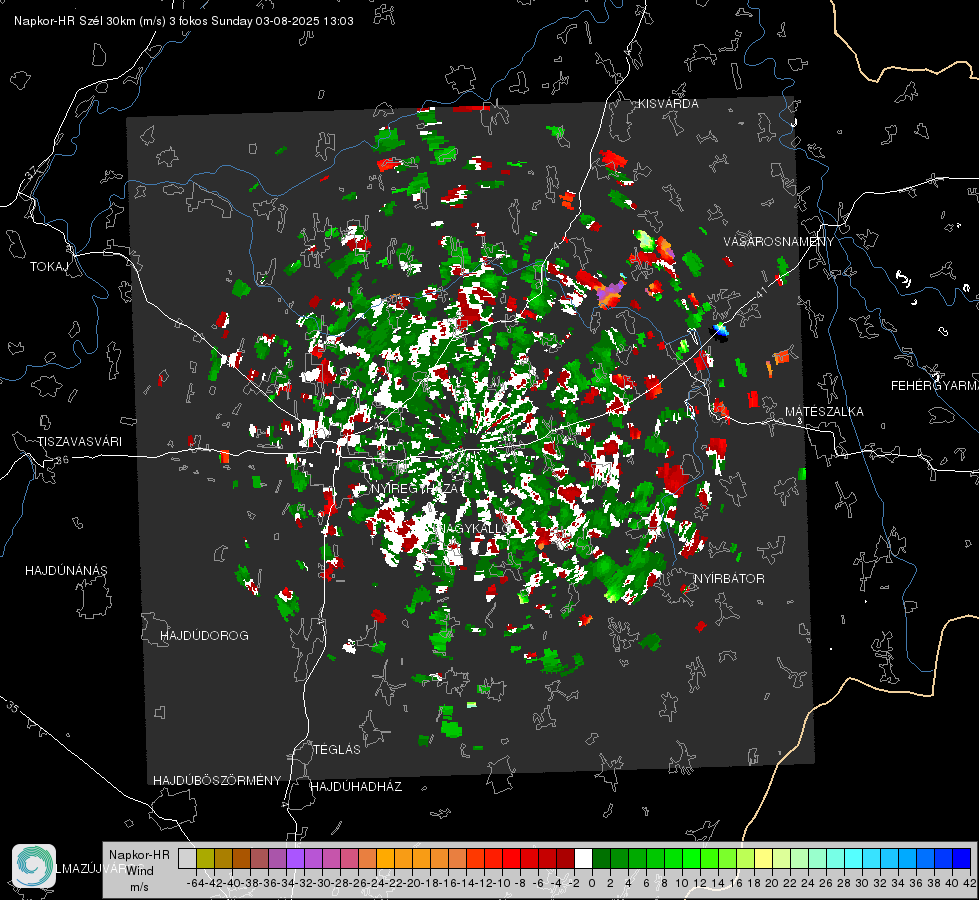Click the VÁSÁROSNAMÉNY town label
Viewport: 979px width, 900px height.
pyautogui.click(x=779, y=242)
